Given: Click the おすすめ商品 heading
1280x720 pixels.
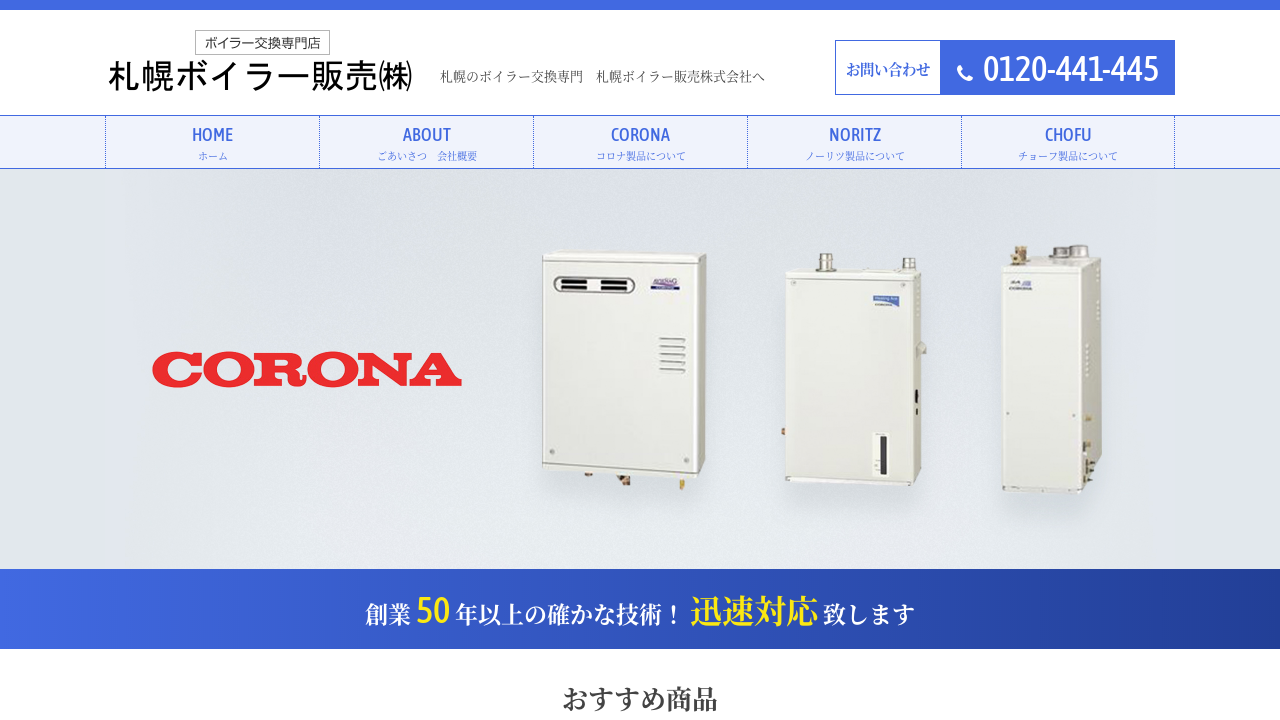Looking at the screenshot, I should (640, 699).
